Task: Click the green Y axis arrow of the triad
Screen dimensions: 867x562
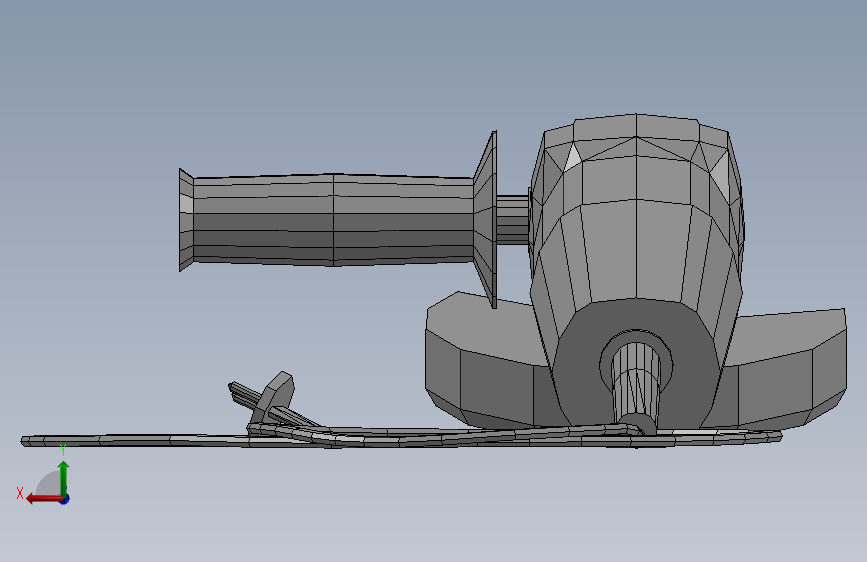Action: point(64,478)
